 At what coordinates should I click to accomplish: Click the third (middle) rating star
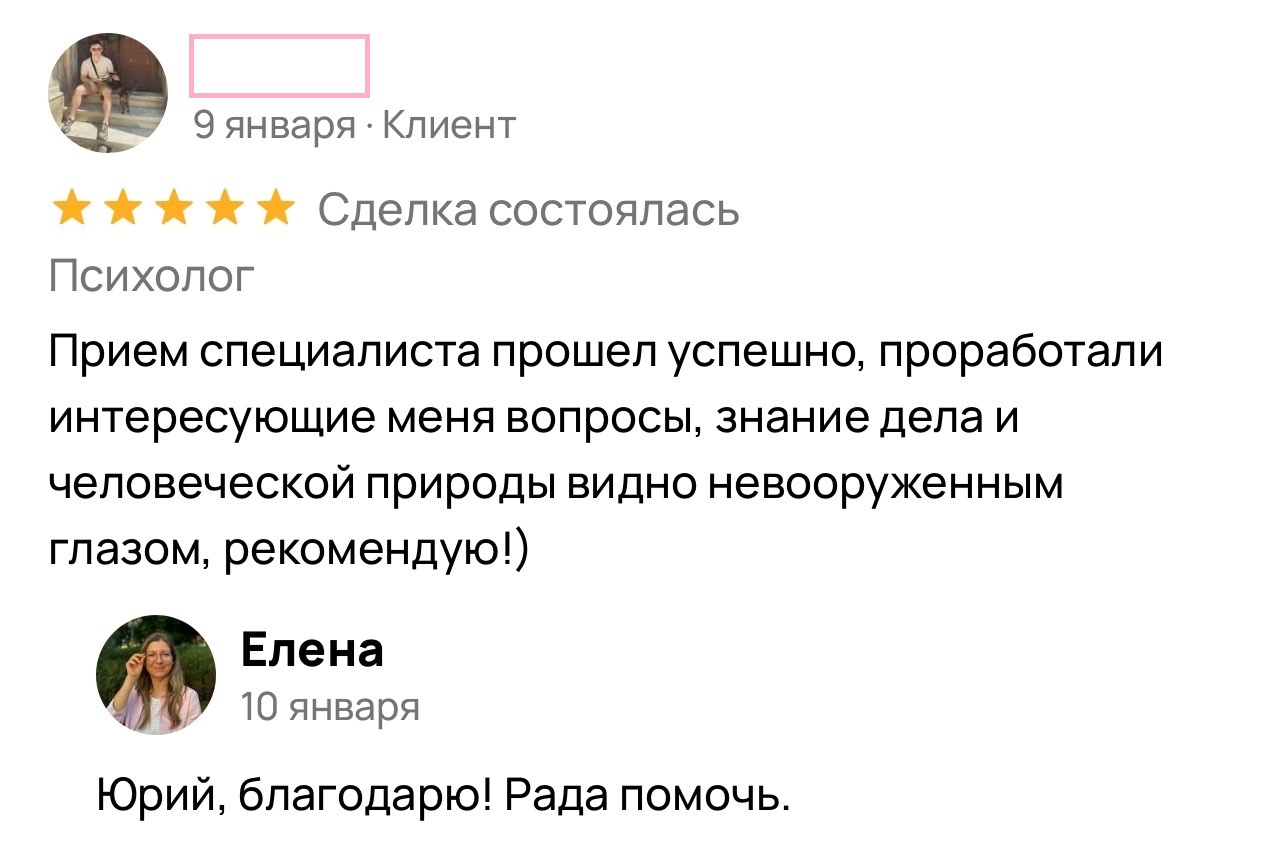pyautogui.click(x=171, y=211)
